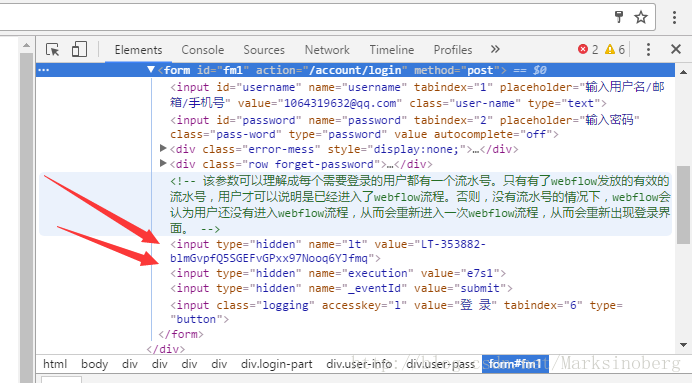
Task: Toggle the device toolbar icon
Action: pyautogui.click(x=79, y=49)
